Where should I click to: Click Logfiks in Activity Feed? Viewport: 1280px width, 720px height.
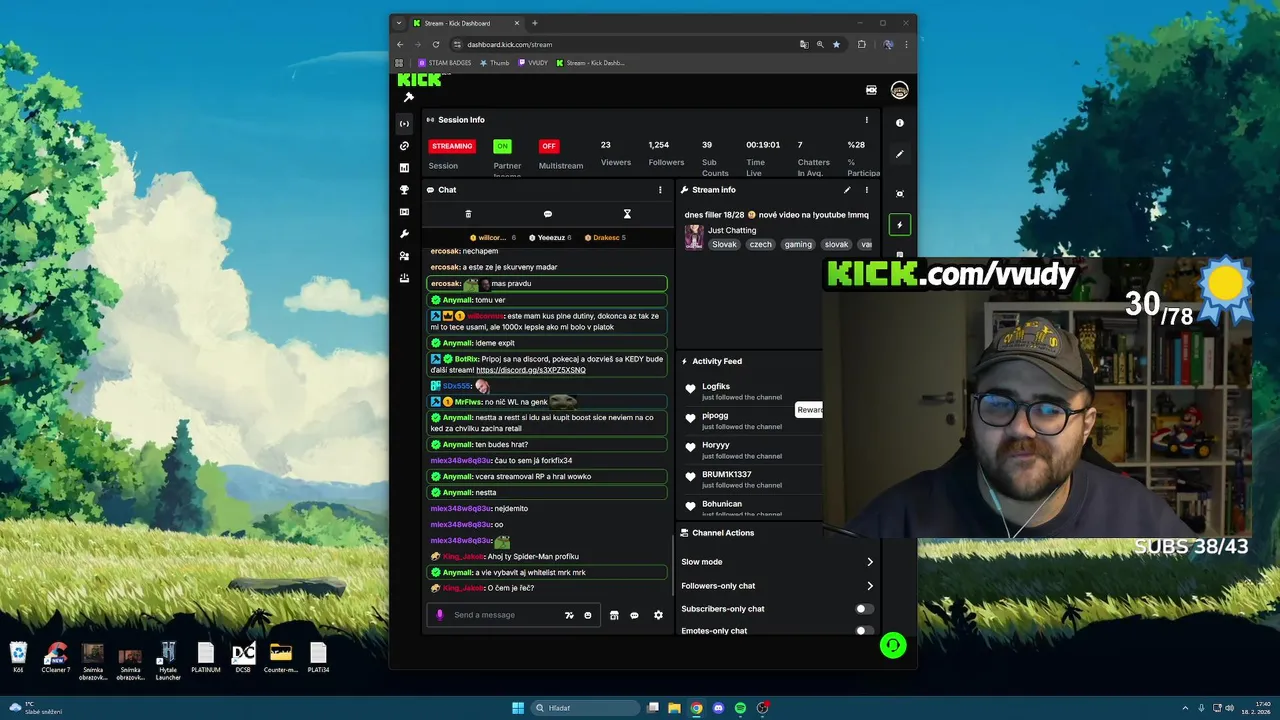[x=716, y=386]
